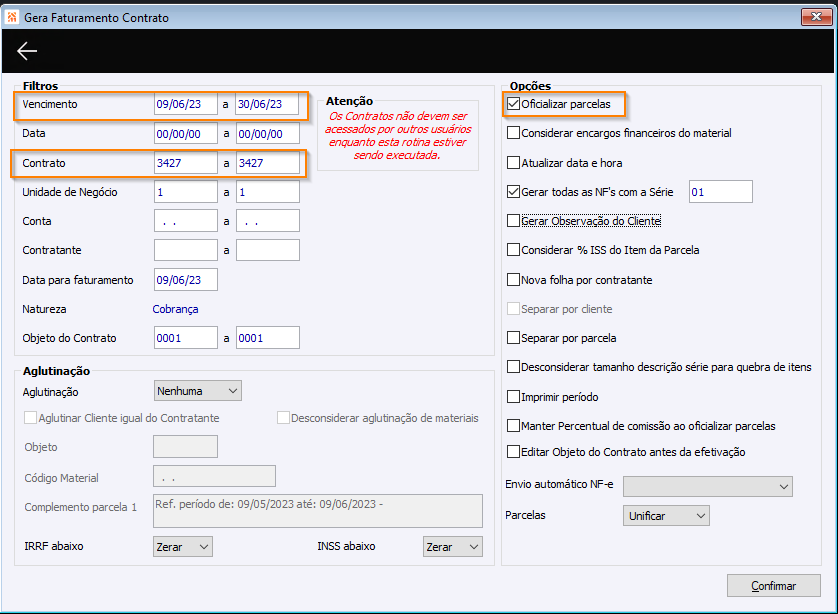Uncheck Oficializar parcelas
Viewport: 838px width, 614px height.
coord(513,104)
